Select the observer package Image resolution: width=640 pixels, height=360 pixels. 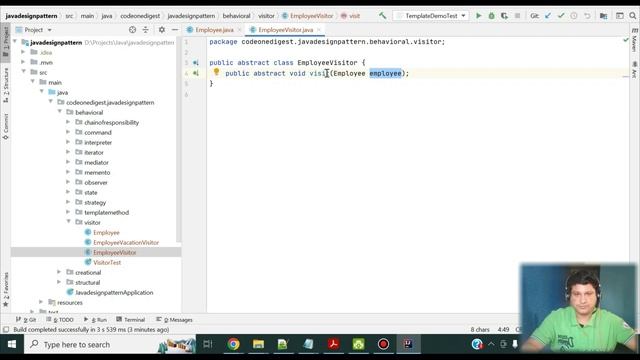tap(96, 182)
